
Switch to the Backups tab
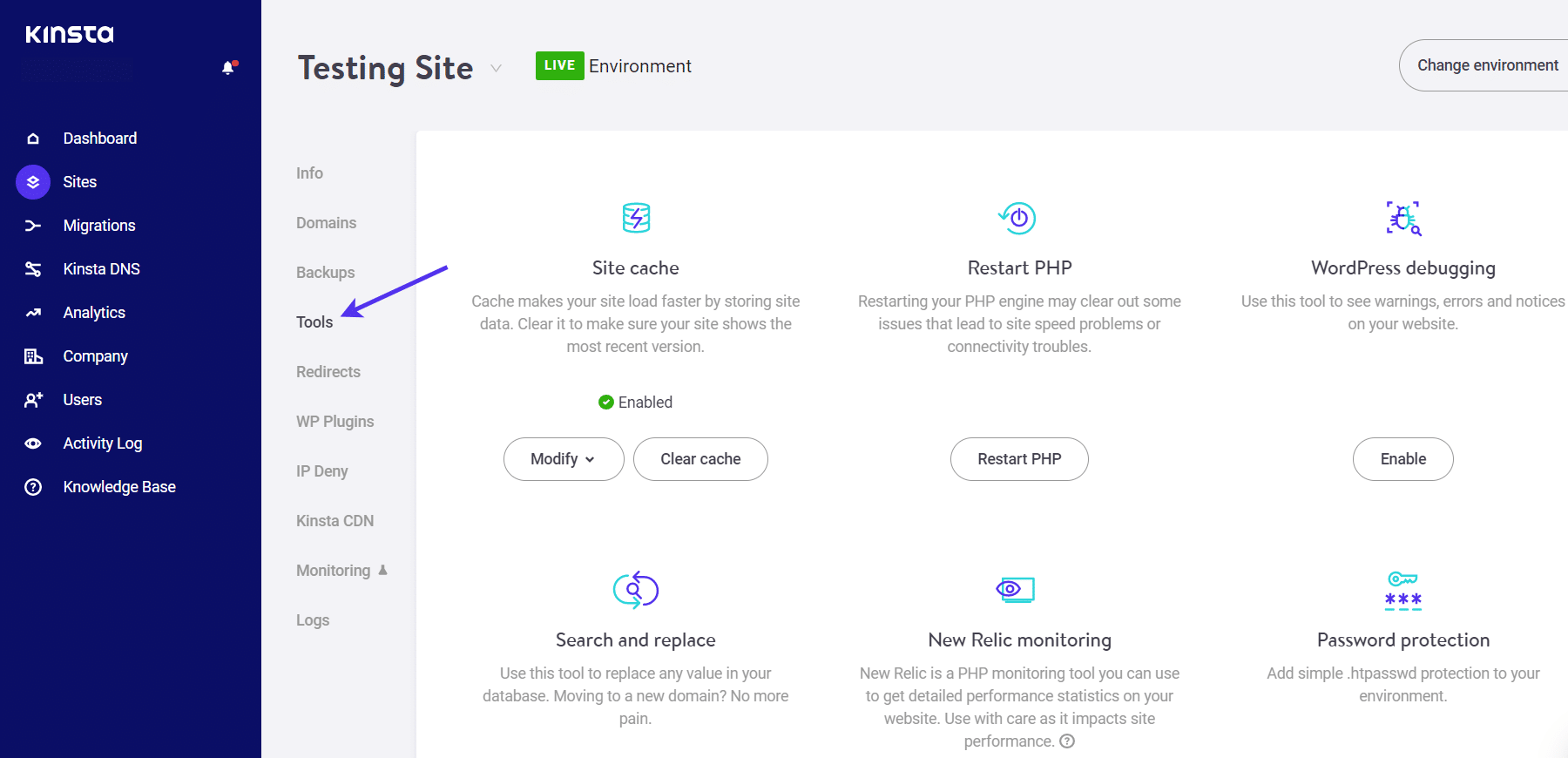[x=325, y=273]
